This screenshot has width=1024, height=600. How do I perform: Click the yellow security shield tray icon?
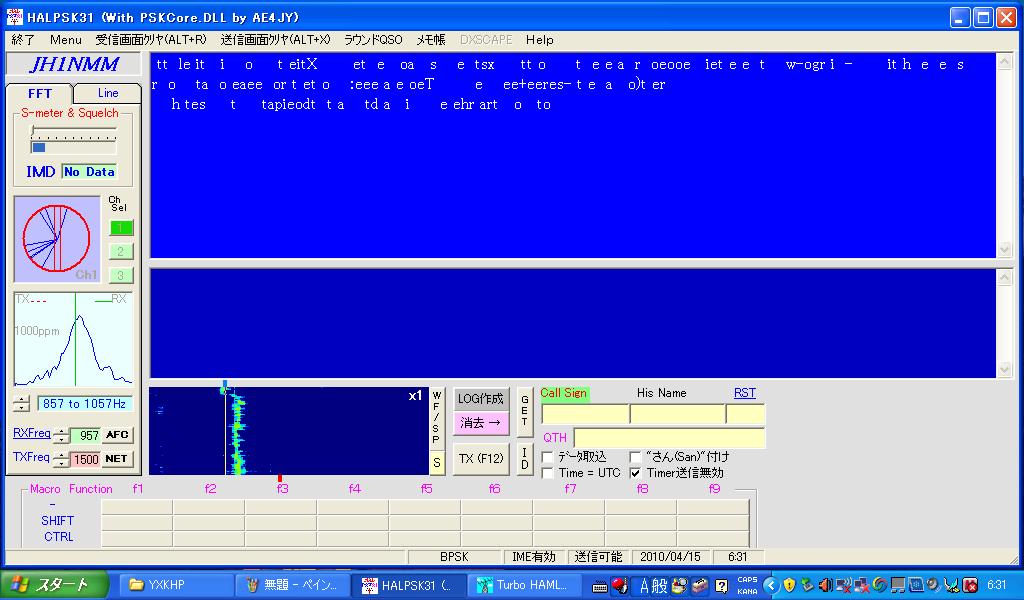tap(790, 585)
